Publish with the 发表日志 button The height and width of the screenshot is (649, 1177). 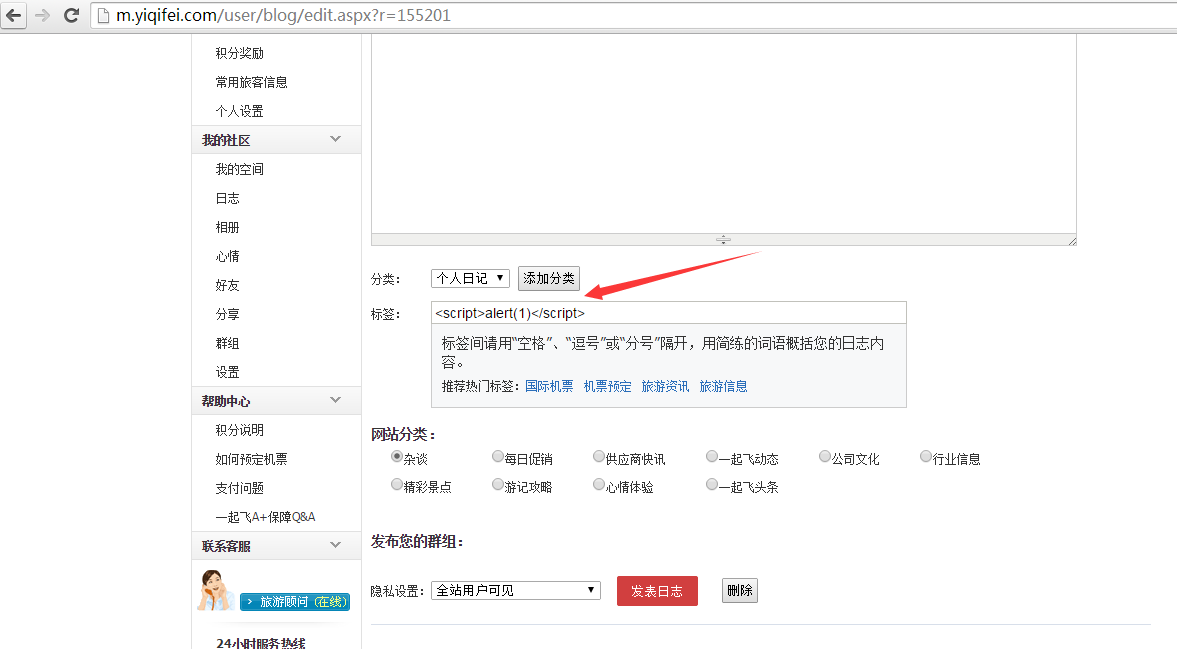pyautogui.click(x=657, y=591)
